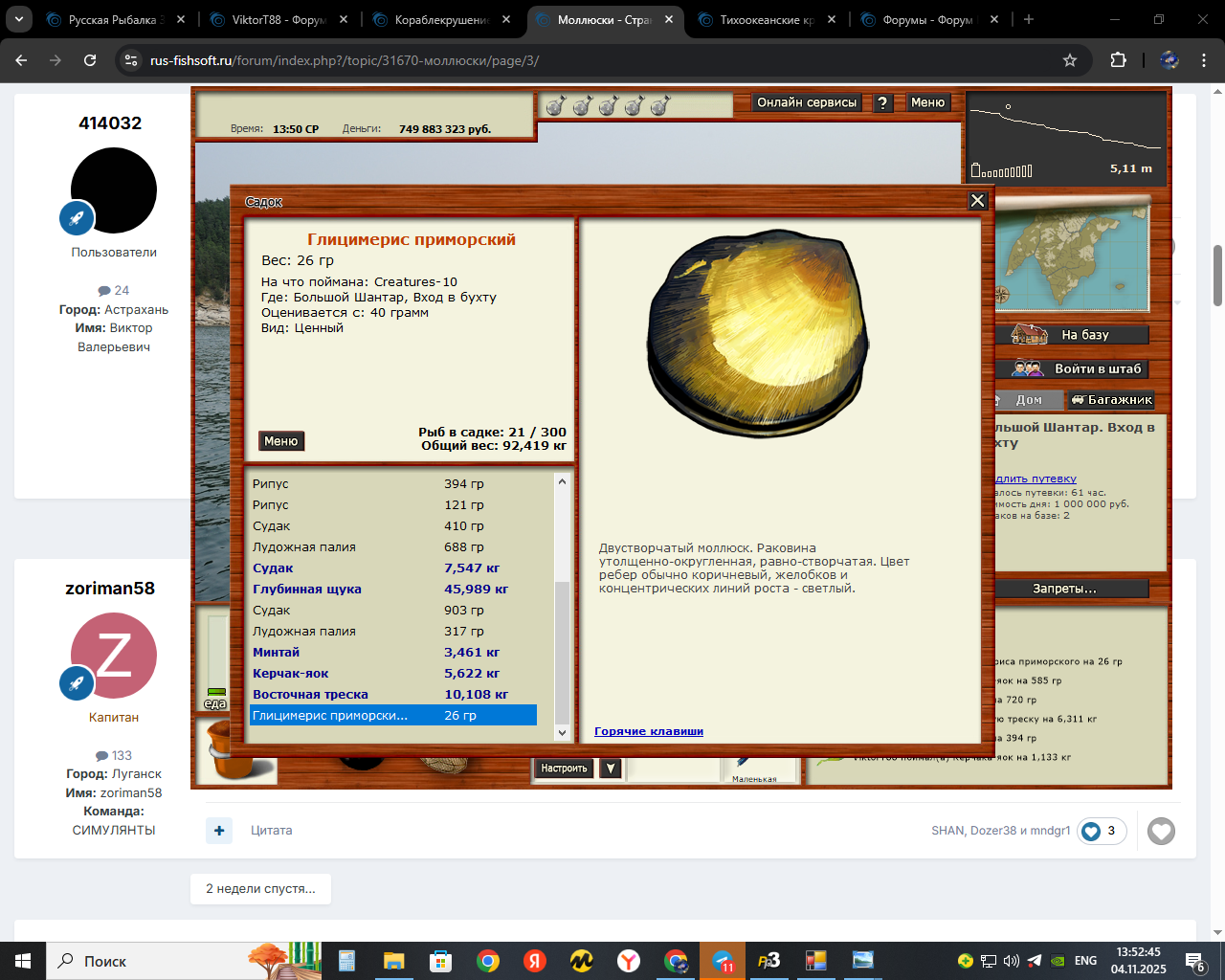
Task: Open the browser Extensions puzzle icon
Action: pos(1118,60)
